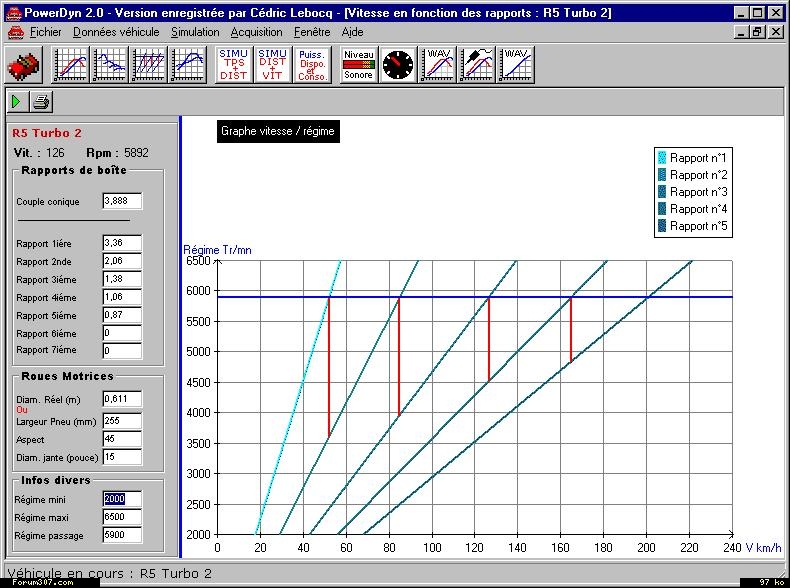Image resolution: width=790 pixels, height=588 pixels.
Task: Open the Fichier menu
Action: 45,32
